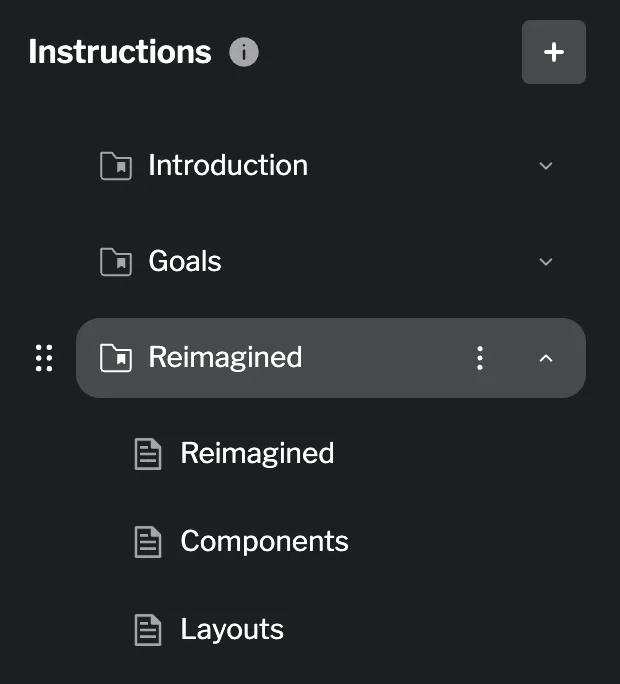
Task: Open the Introduction section label
Action: point(228,165)
